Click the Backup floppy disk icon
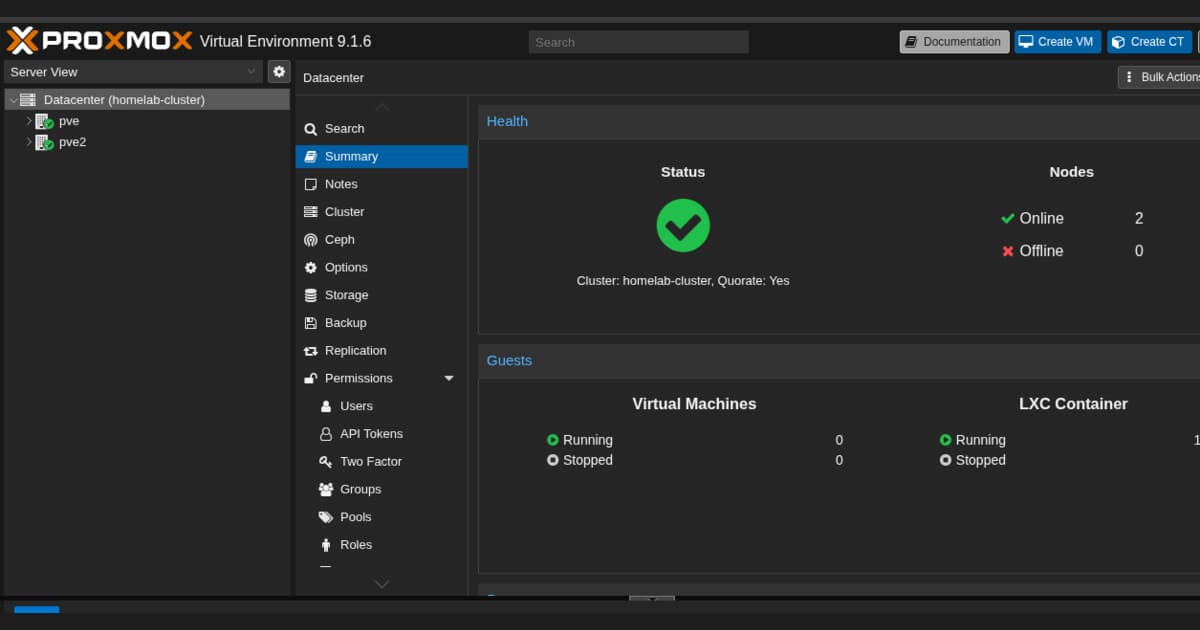Screen dimensions: 1200x630 310,323
